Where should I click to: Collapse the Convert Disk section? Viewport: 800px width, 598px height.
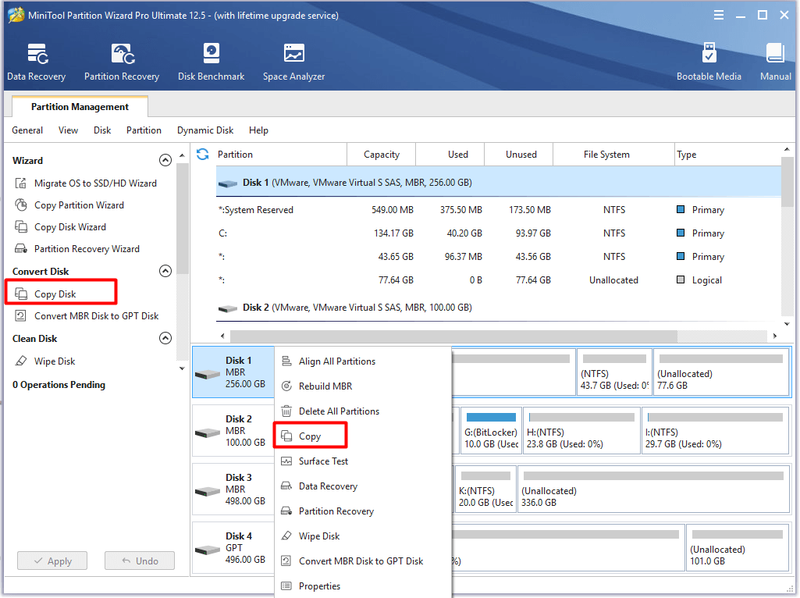165,271
